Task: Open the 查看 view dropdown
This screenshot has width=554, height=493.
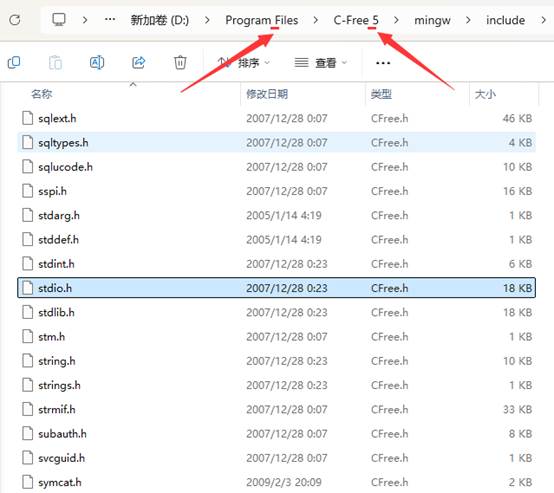Action: (321, 63)
